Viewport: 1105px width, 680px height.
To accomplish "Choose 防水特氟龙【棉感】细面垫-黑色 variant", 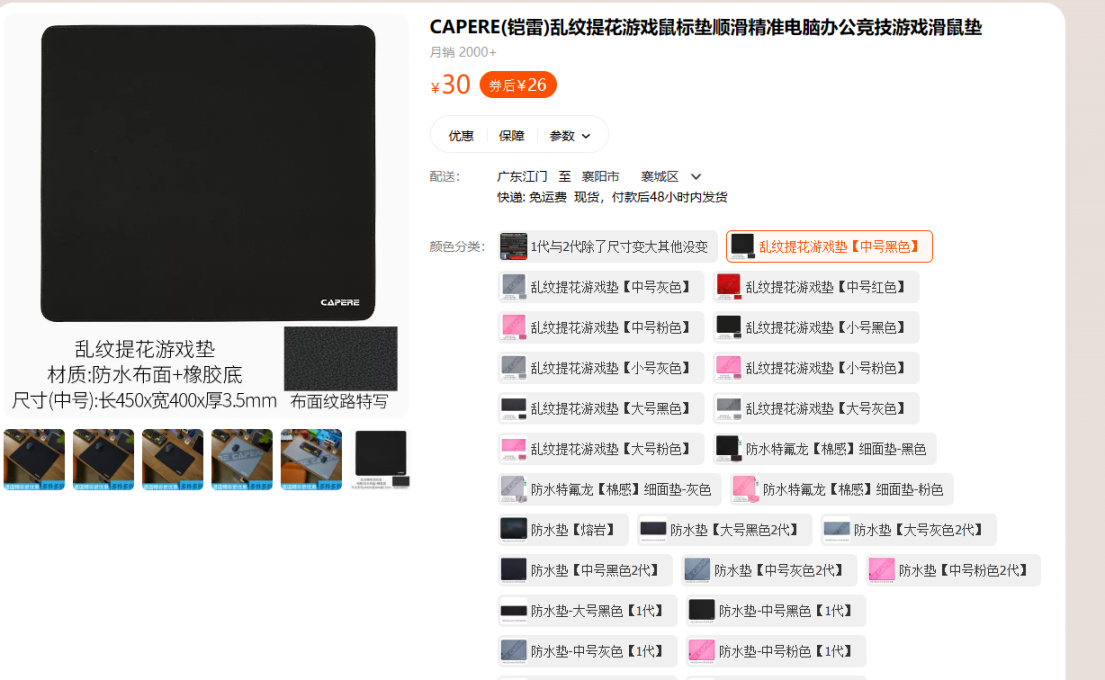I will click(824, 449).
